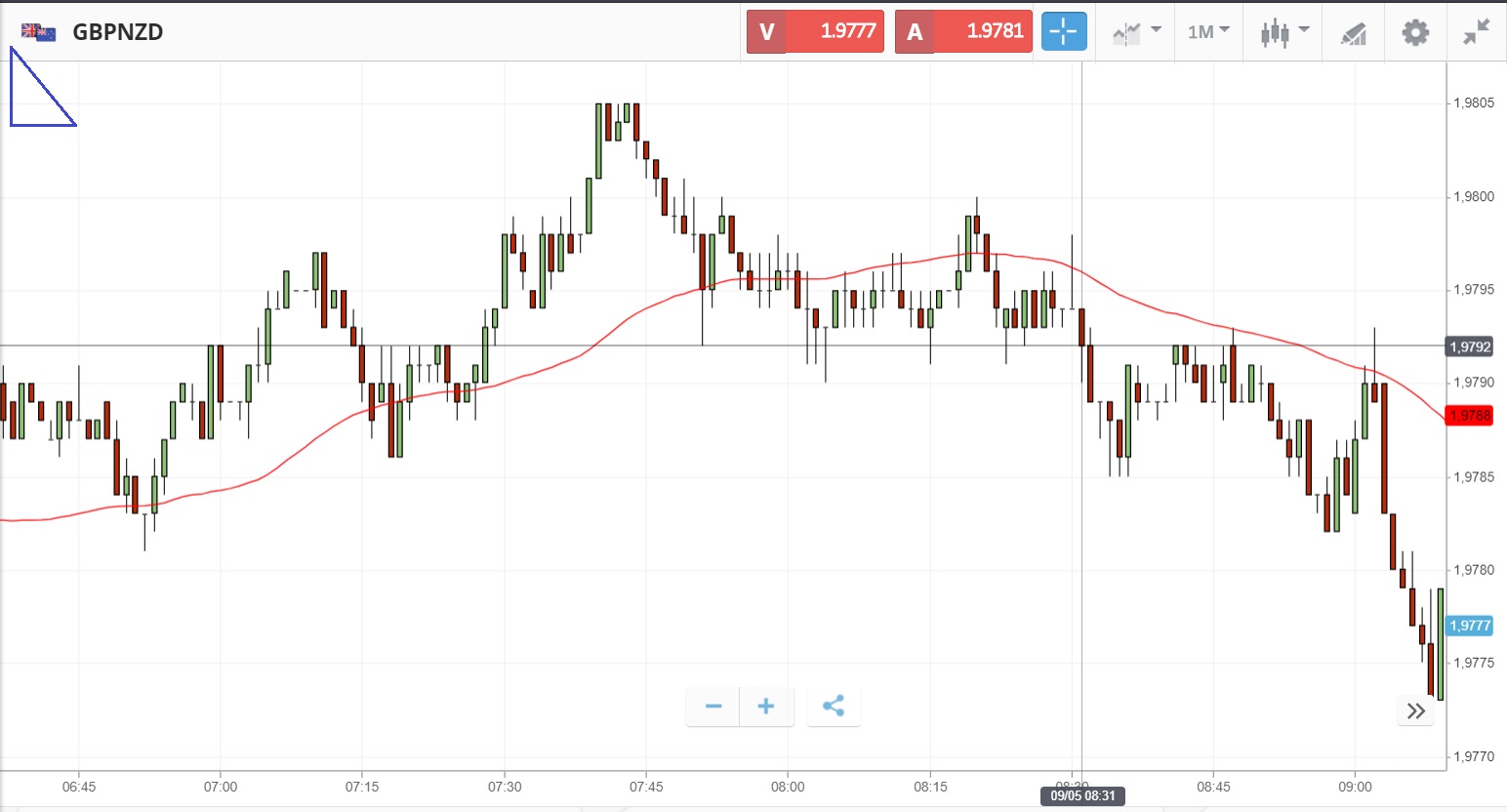Click the 09:00 time axis label
Image resolution: width=1507 pixels, height=812 pixels.
(x=1355, y=787)
